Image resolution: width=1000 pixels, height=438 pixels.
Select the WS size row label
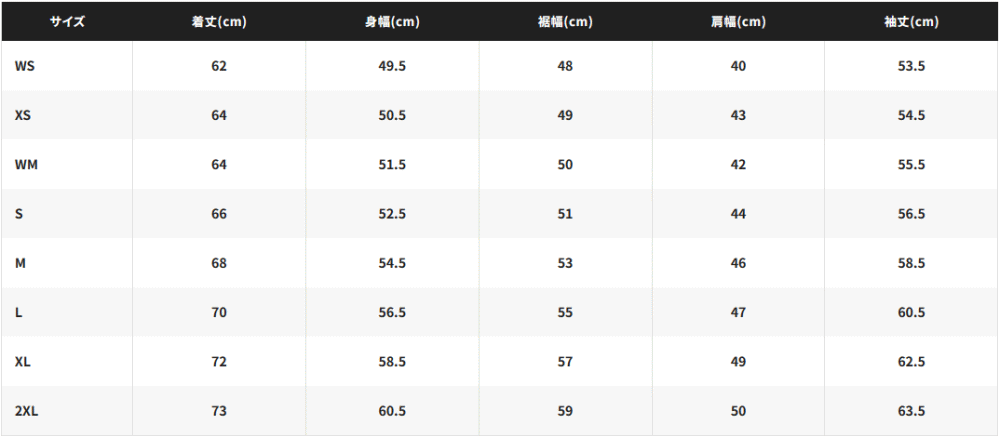pos(24,66)
